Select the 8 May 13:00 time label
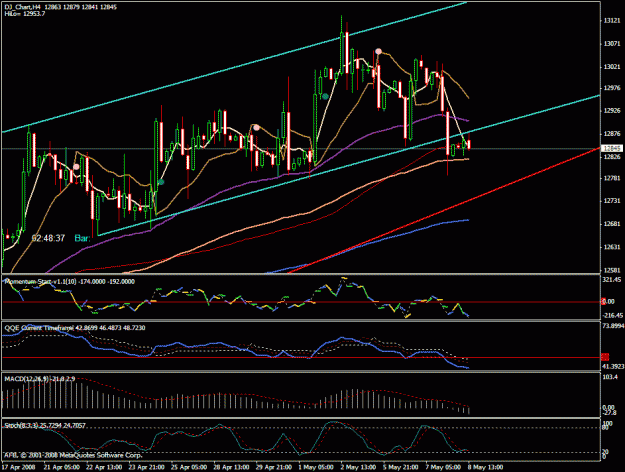The height and width of the screenshot is (472, 625). pyautogui.click(x=485, y=467)
